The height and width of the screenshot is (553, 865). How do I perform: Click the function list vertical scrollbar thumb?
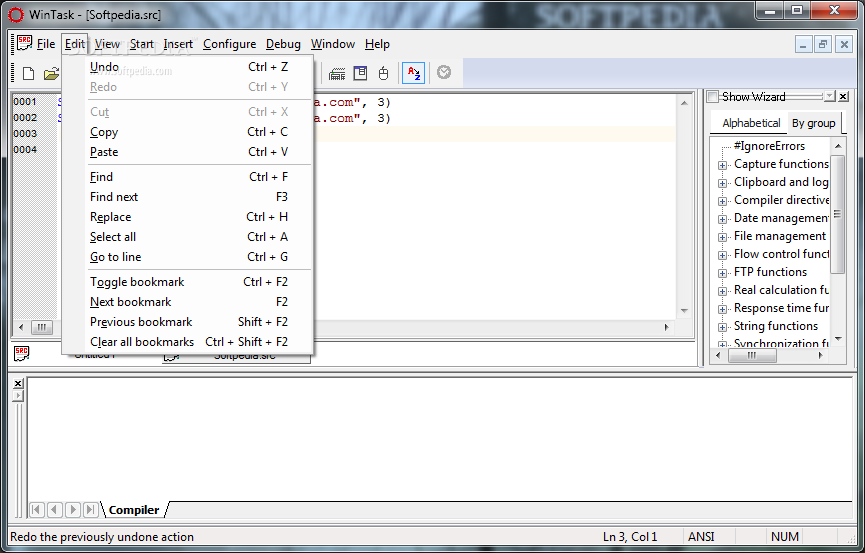click(837, 214)
